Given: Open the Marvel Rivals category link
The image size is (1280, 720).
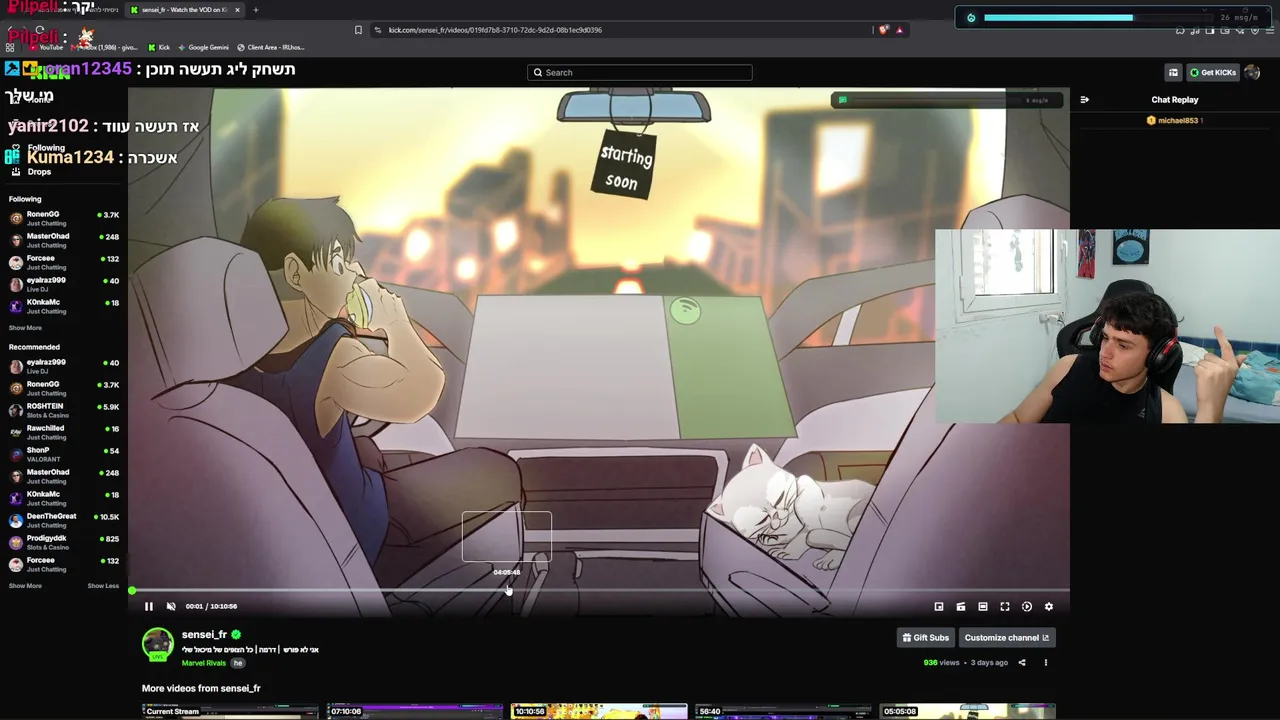Looking at the screenshot, I should pos(204,663).
